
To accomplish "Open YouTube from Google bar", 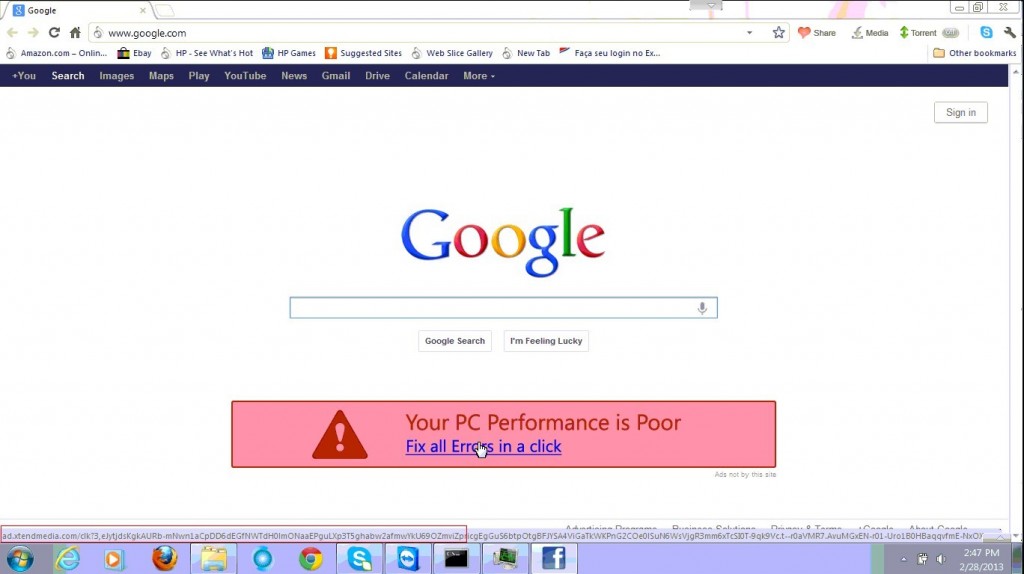I will tap(245, 76).
